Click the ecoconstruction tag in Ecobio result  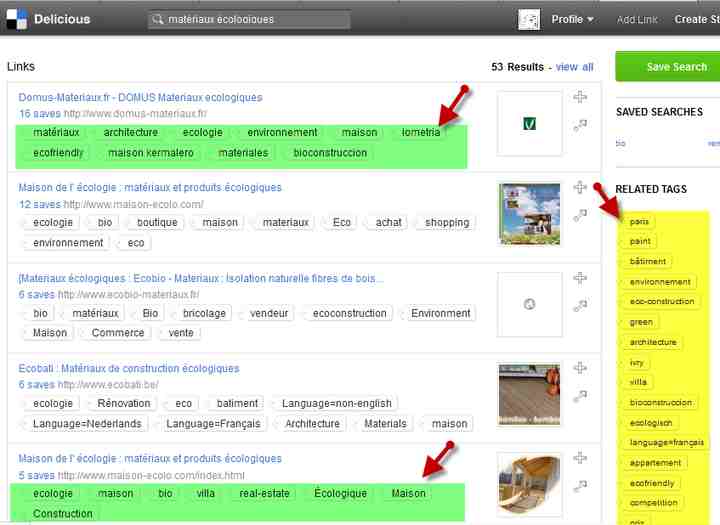coord(349,313)
